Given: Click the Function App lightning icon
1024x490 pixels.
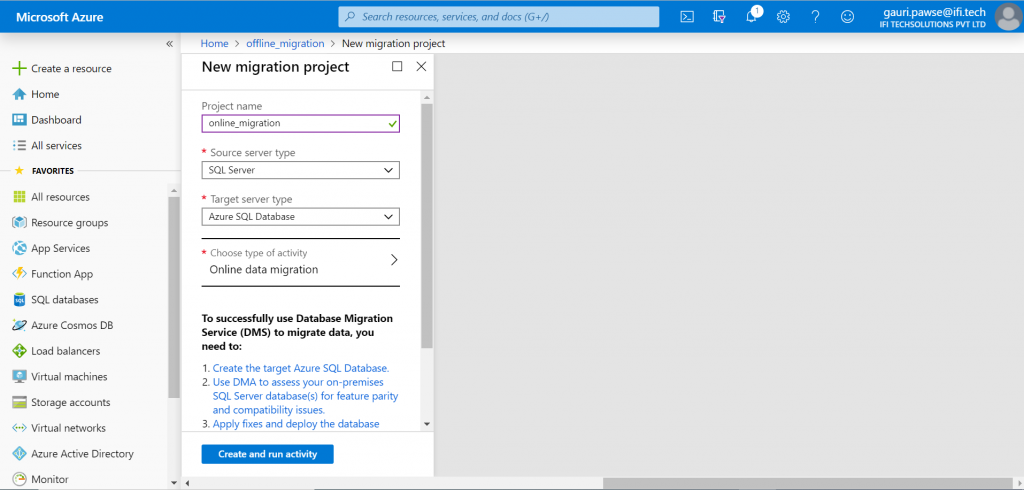Looking at the screenshot, I should 19,274.
